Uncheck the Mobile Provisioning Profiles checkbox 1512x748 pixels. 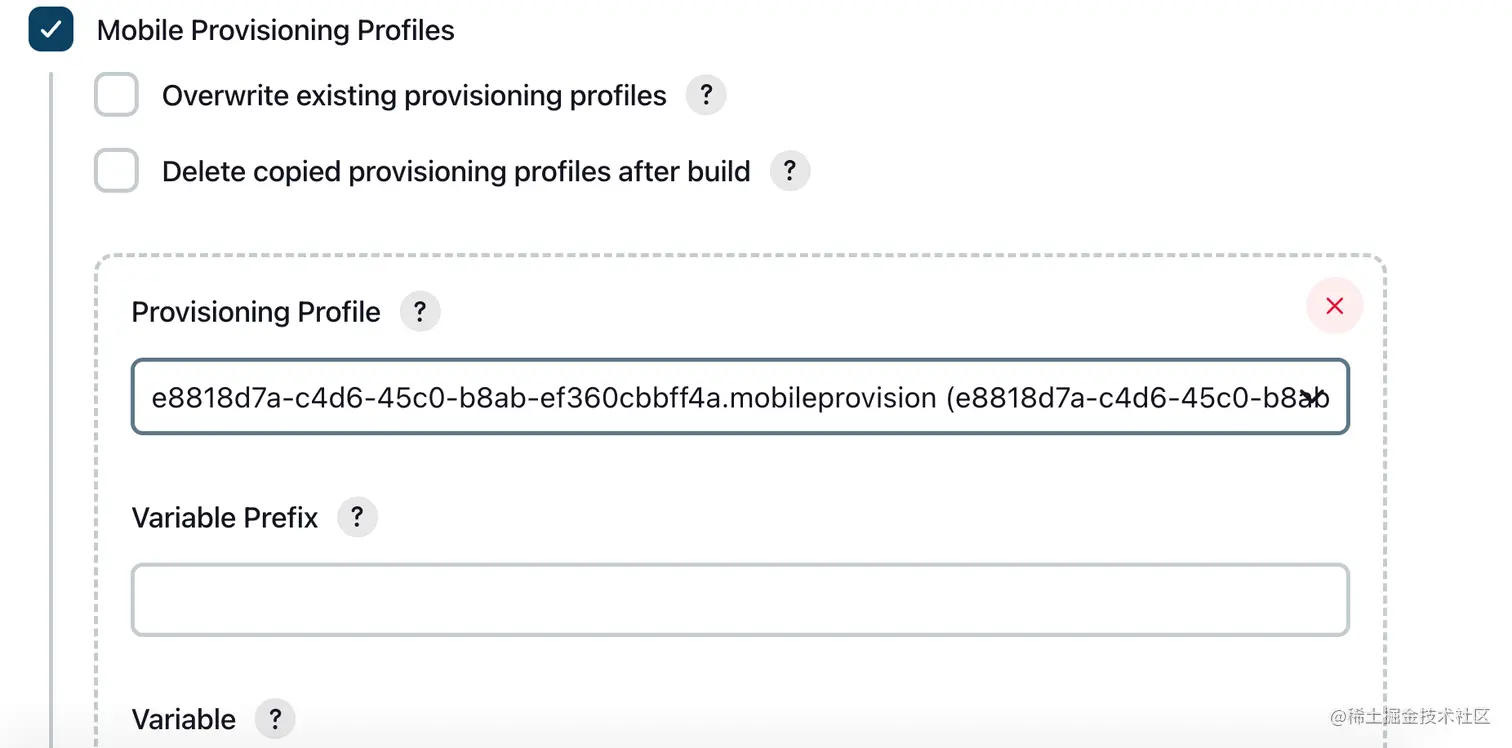click(x=50, y=29)
